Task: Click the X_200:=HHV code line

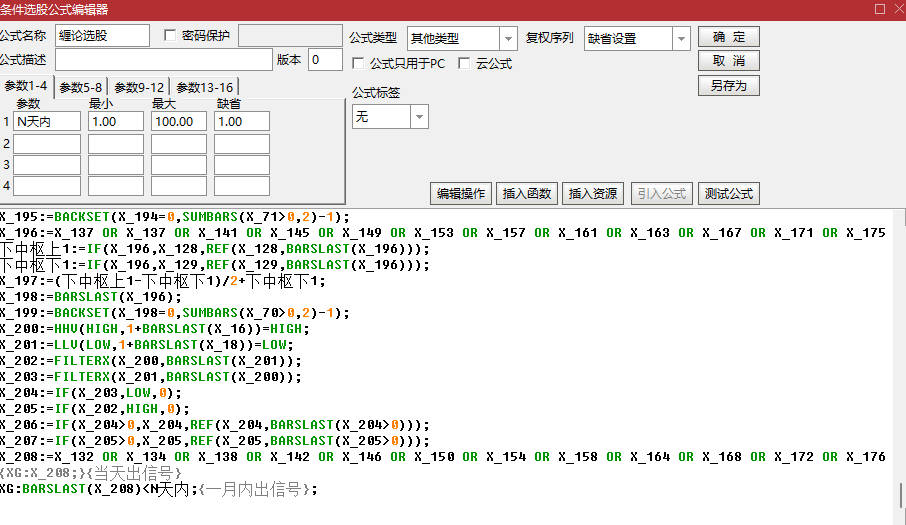Action: pyautogui.click(x=155, y=329)
